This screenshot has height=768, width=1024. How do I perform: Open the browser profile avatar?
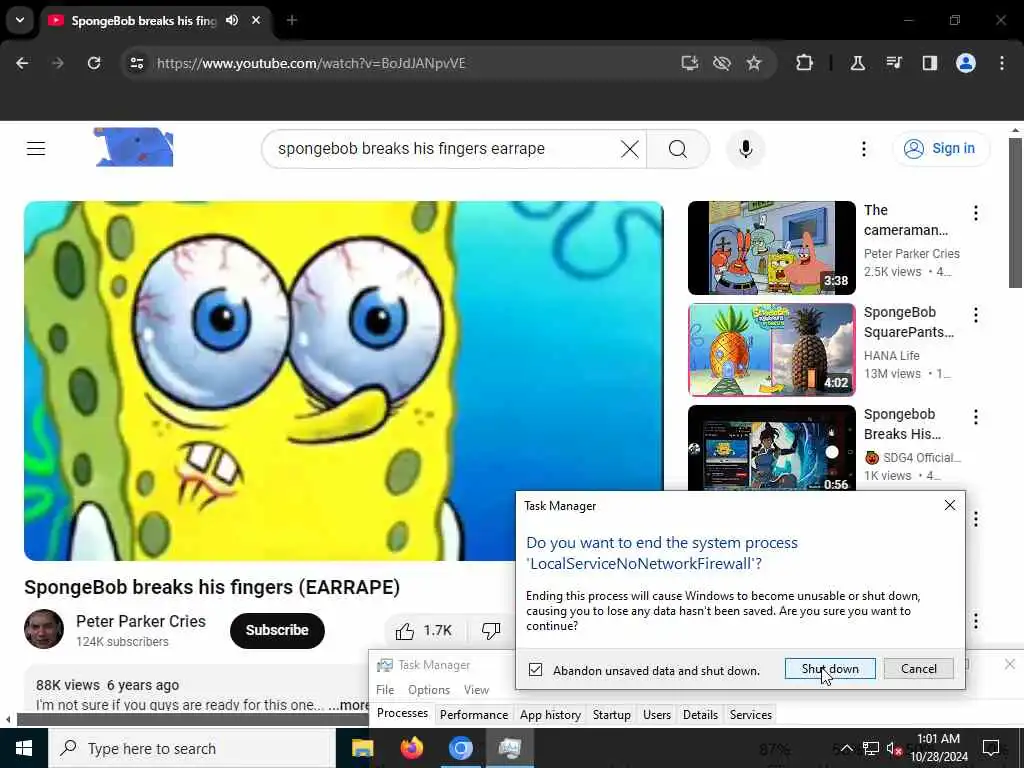[966, 63]
